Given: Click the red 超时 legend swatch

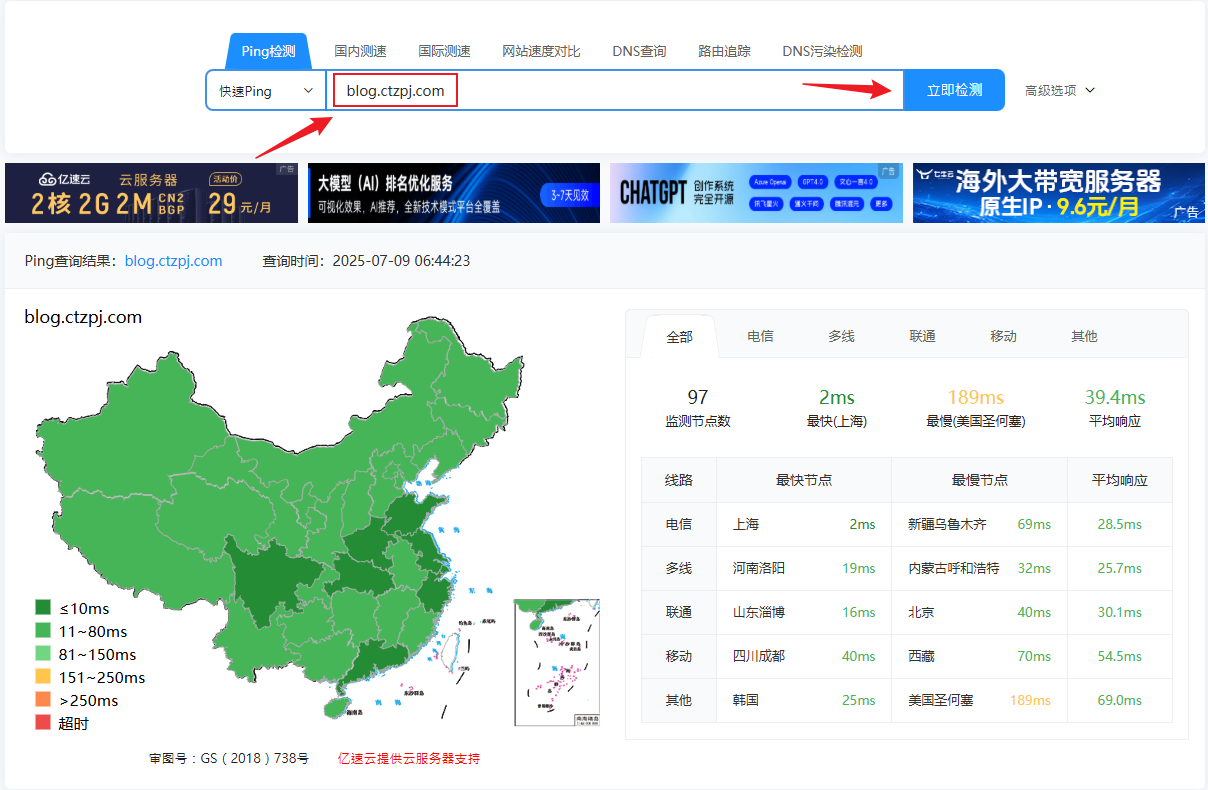Looking at the screenshot, I should tap(43, 723).
